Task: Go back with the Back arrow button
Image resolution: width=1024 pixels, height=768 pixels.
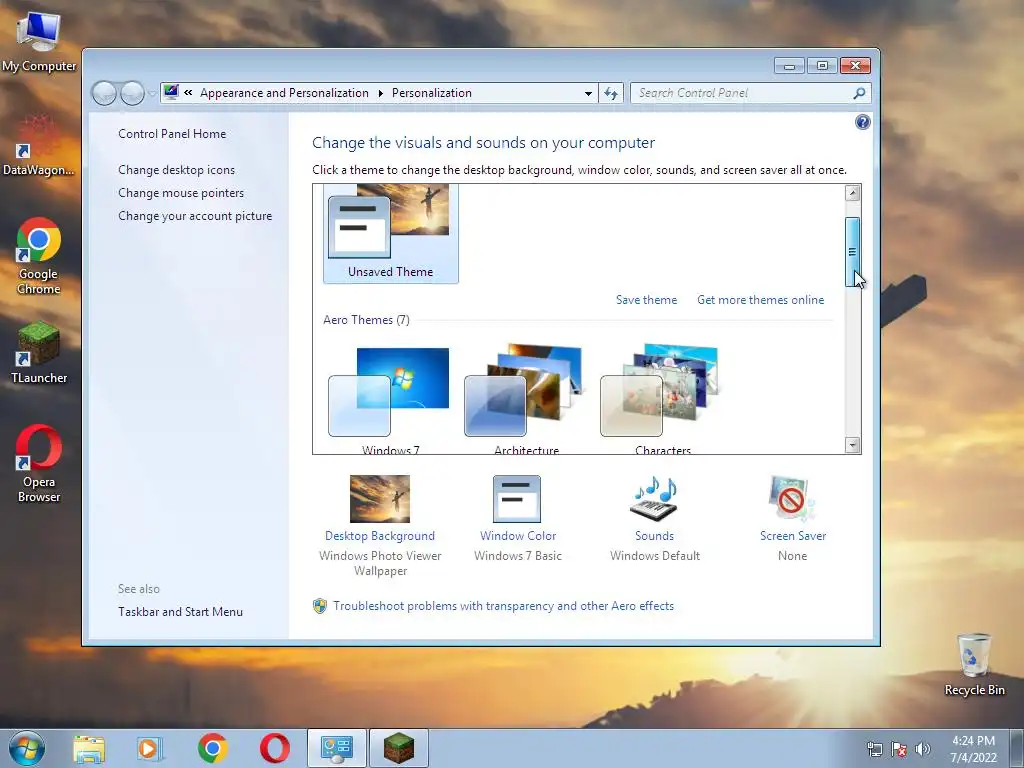Action: click(x=104, y=93)
